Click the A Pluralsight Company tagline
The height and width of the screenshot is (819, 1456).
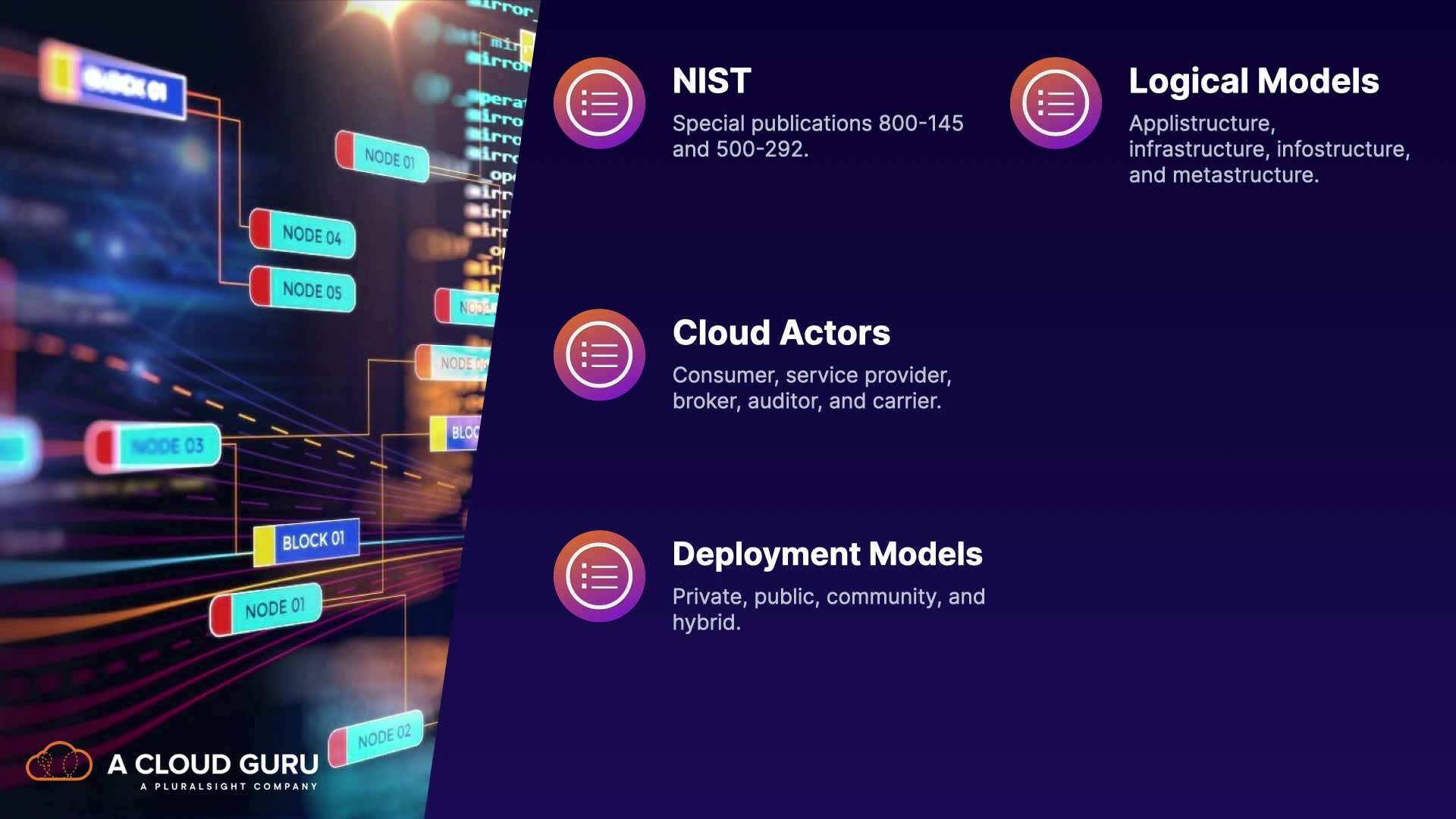click(x=228, y=786)
